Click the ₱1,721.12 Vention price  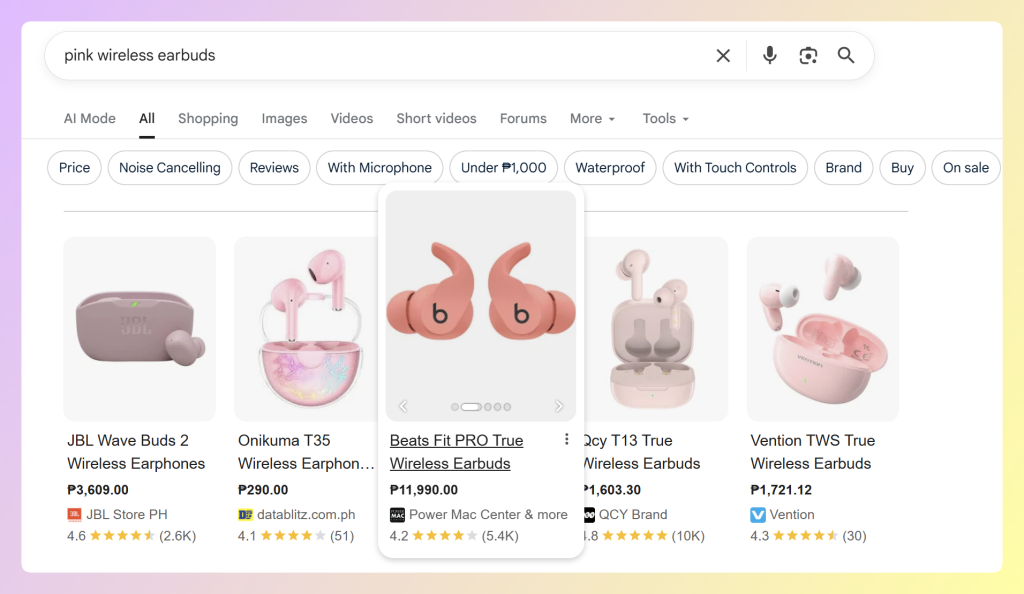pyautogui.click(x=781, y=490)
